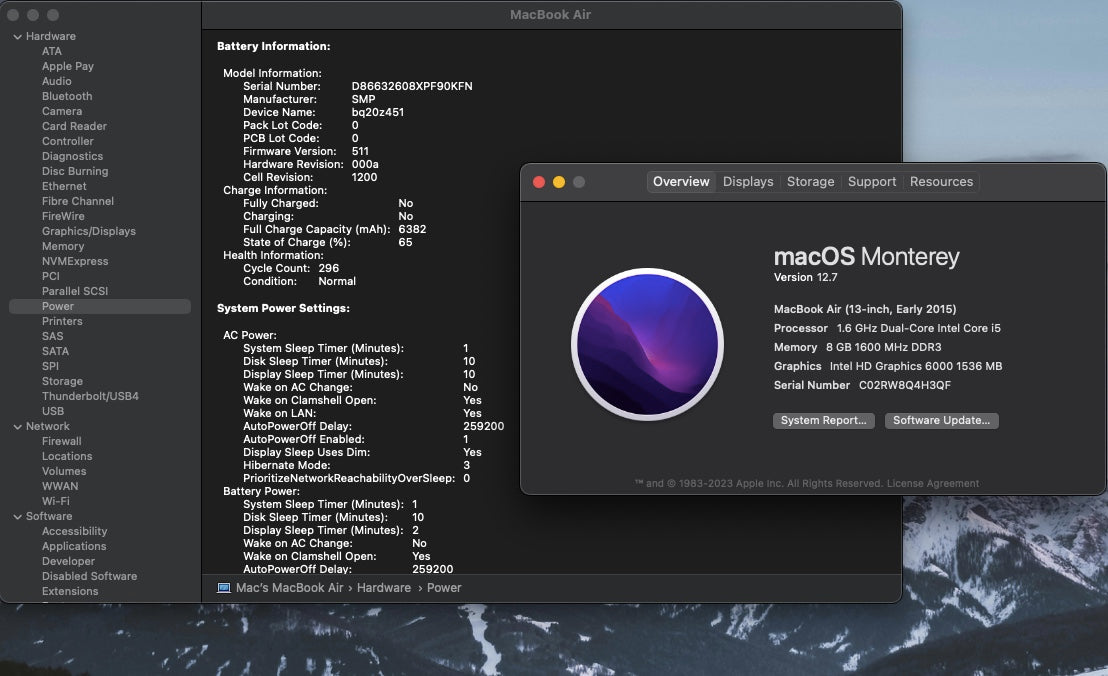
Task: Choose Thunderbolt/USB4 from the sidebar
Action: click(x=90, y=397)
